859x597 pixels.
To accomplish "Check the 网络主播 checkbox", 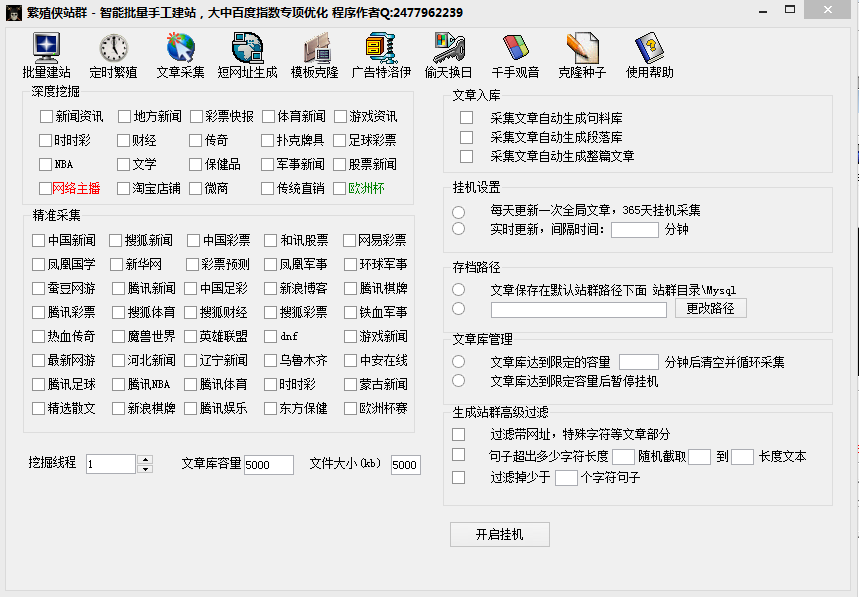I will (x=46, y=188).
